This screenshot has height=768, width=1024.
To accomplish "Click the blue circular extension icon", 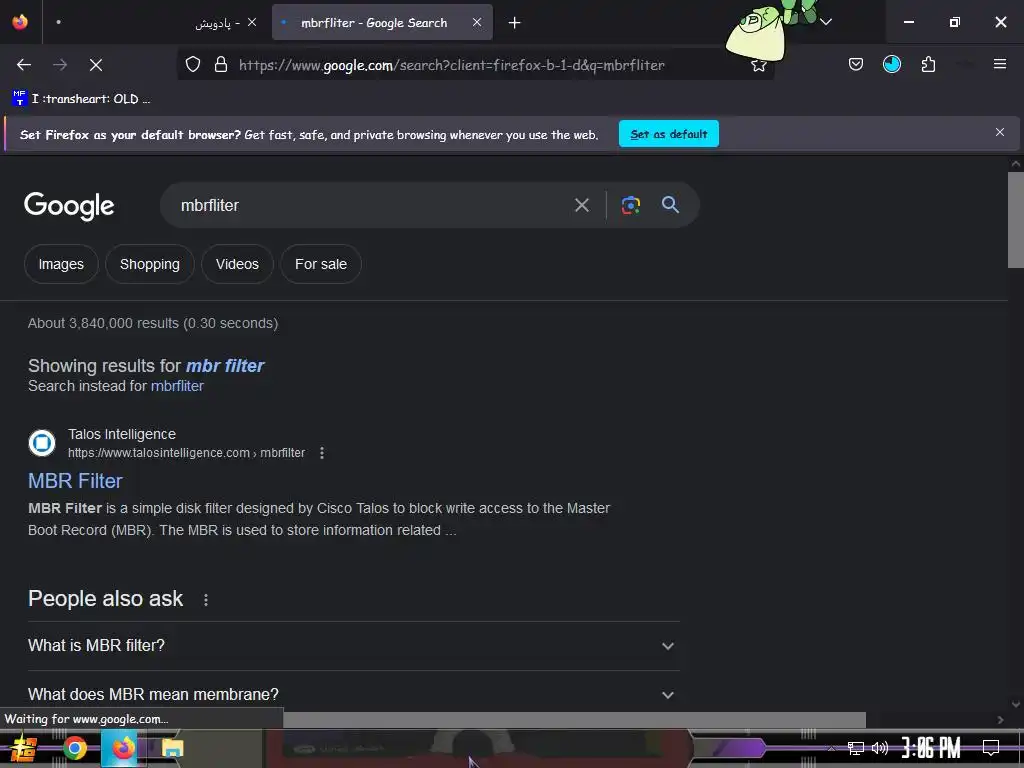I will point(891,64).
